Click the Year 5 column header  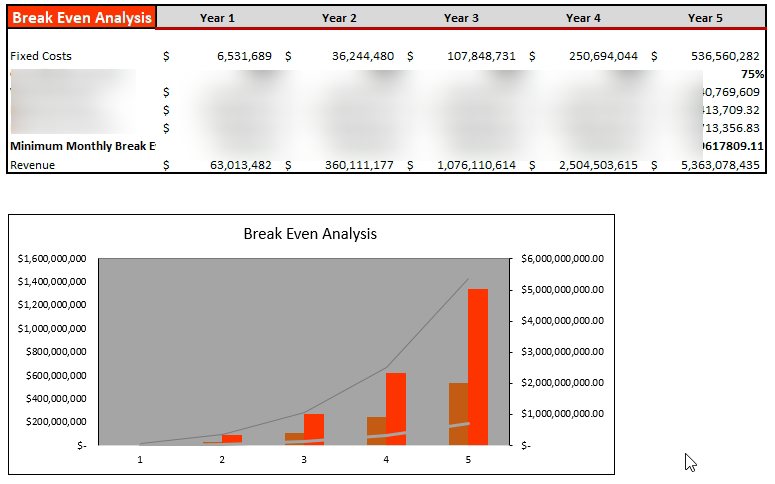coord(705,18)
